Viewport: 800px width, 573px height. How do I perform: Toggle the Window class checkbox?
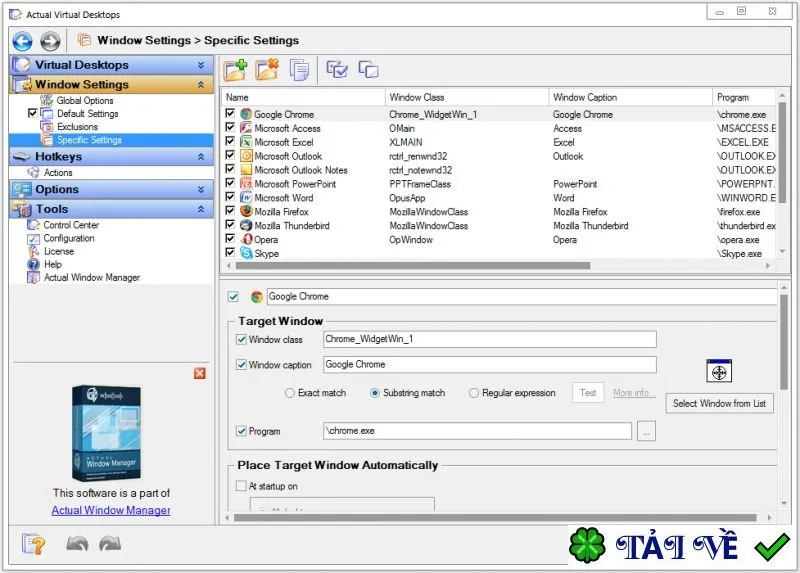point(241,339)
